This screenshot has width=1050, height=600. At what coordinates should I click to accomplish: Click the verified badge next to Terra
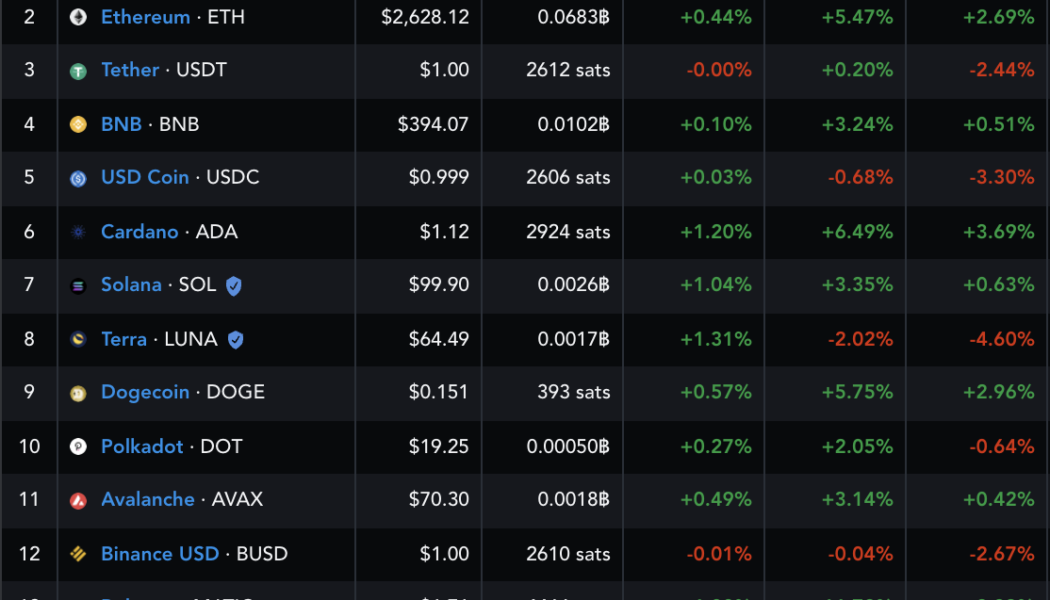pyautogui.click(x=235, y=339)
